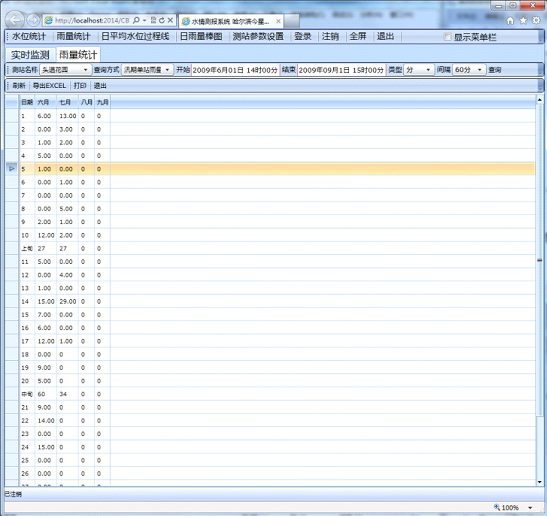This screenshot has width=547, height=516.
Task: Click the 开始 start datetime field
Action: 235,70
